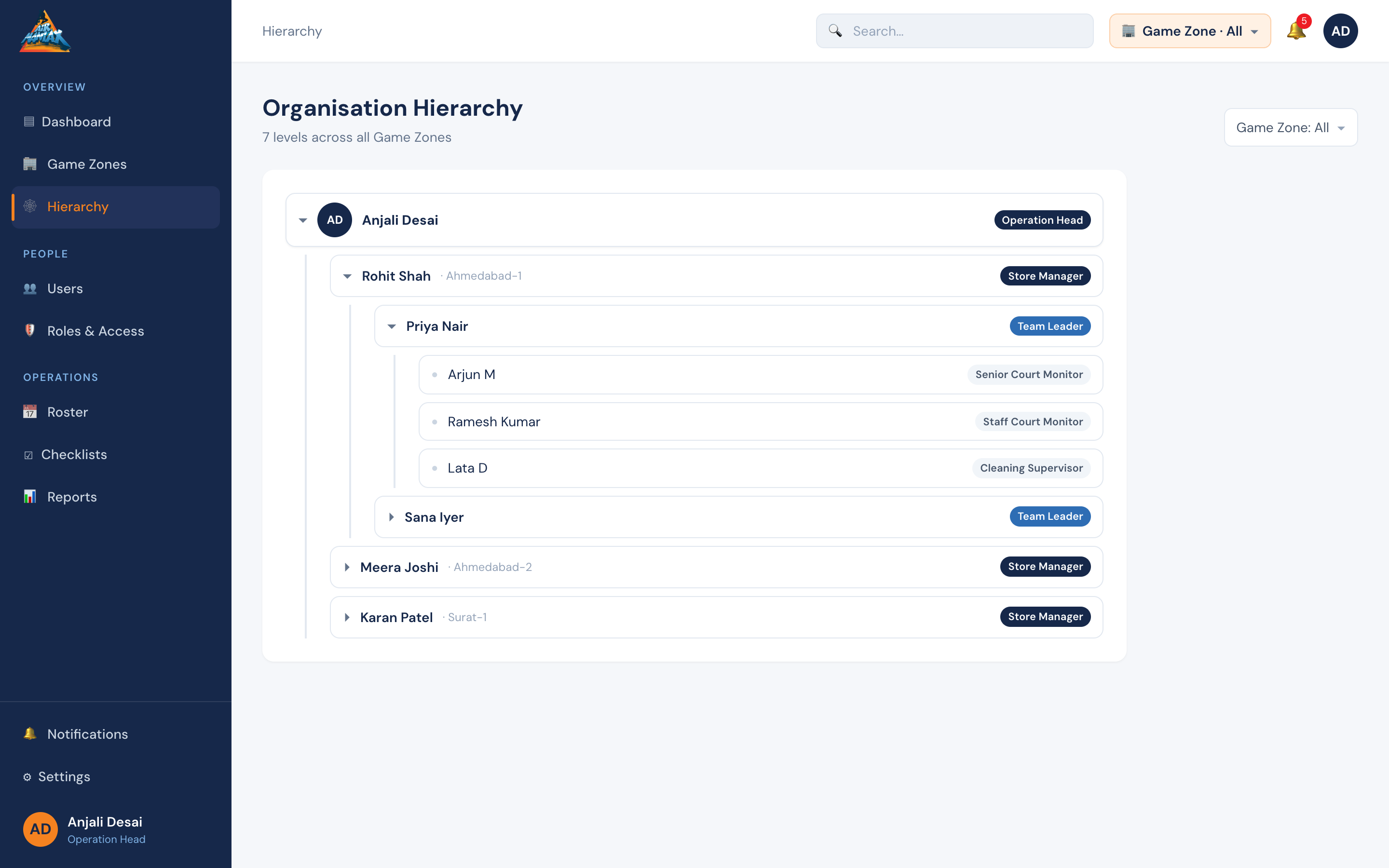This screenshot has height=868, width=1389.
Task: Open the Reports page
Action: [115, 497]
